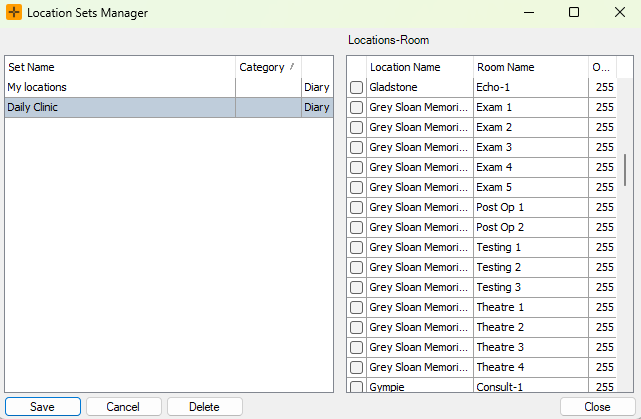Click the Gladstone location name cell
This screenshot has width=641, height=419.
click(420, 87)
